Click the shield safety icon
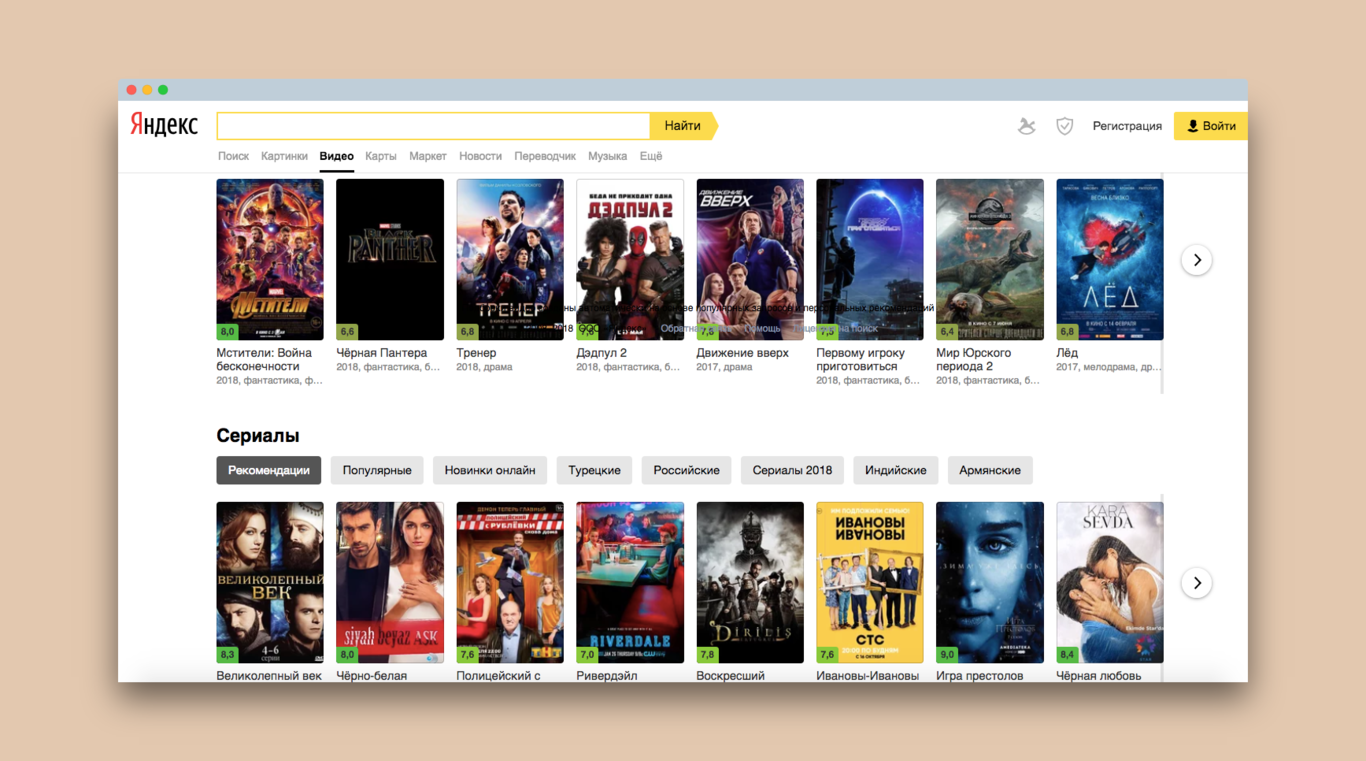The height and width of the screenshot is (761, 1366). click(1065, 126)
